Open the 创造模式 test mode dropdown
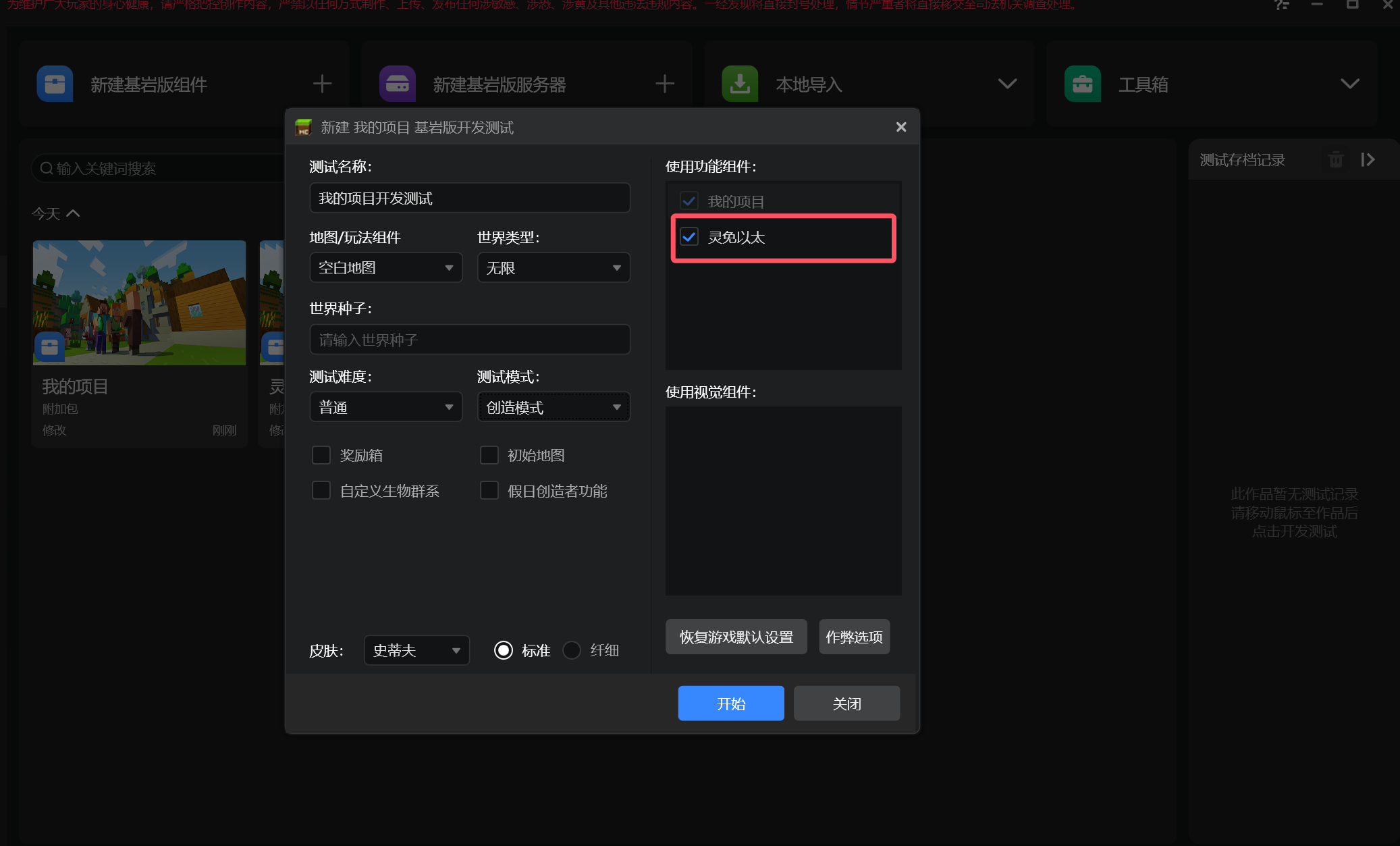The width and height of the screenshot is (1400, 846). [x=554, y=407]
